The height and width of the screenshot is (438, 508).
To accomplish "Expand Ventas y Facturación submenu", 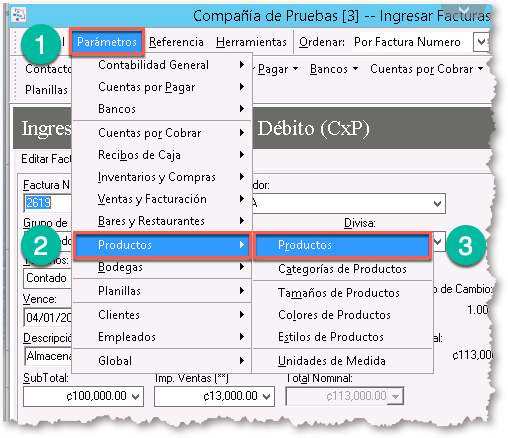I will (162, 199).
